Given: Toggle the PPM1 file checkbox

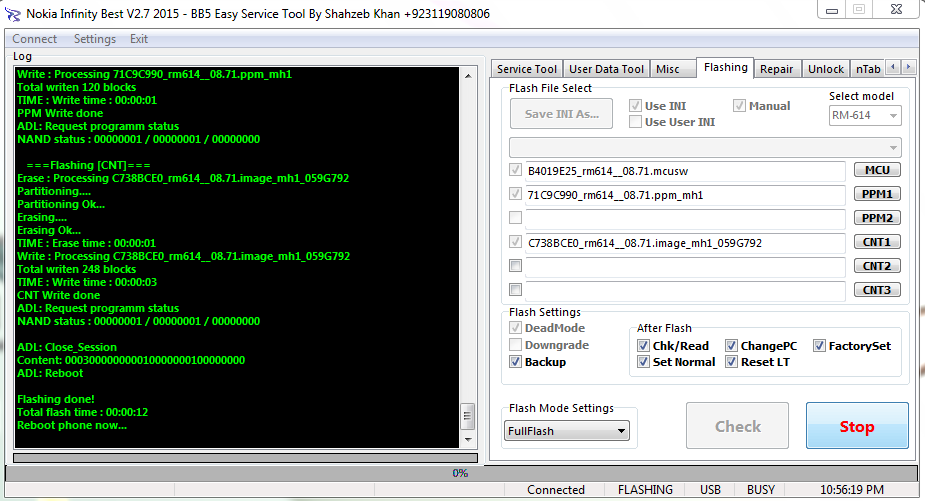Looking at the screenshot, I should coord(516,194).
